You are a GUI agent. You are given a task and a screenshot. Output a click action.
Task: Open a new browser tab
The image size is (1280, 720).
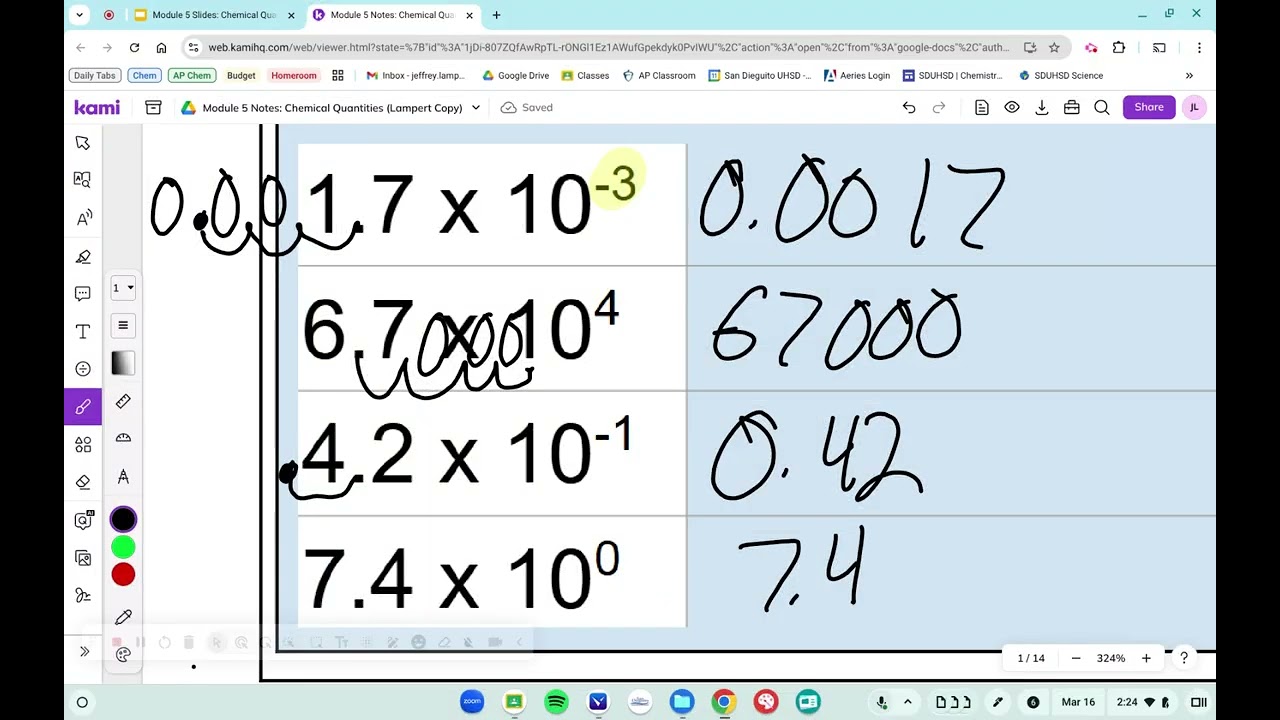pos(496,15)
